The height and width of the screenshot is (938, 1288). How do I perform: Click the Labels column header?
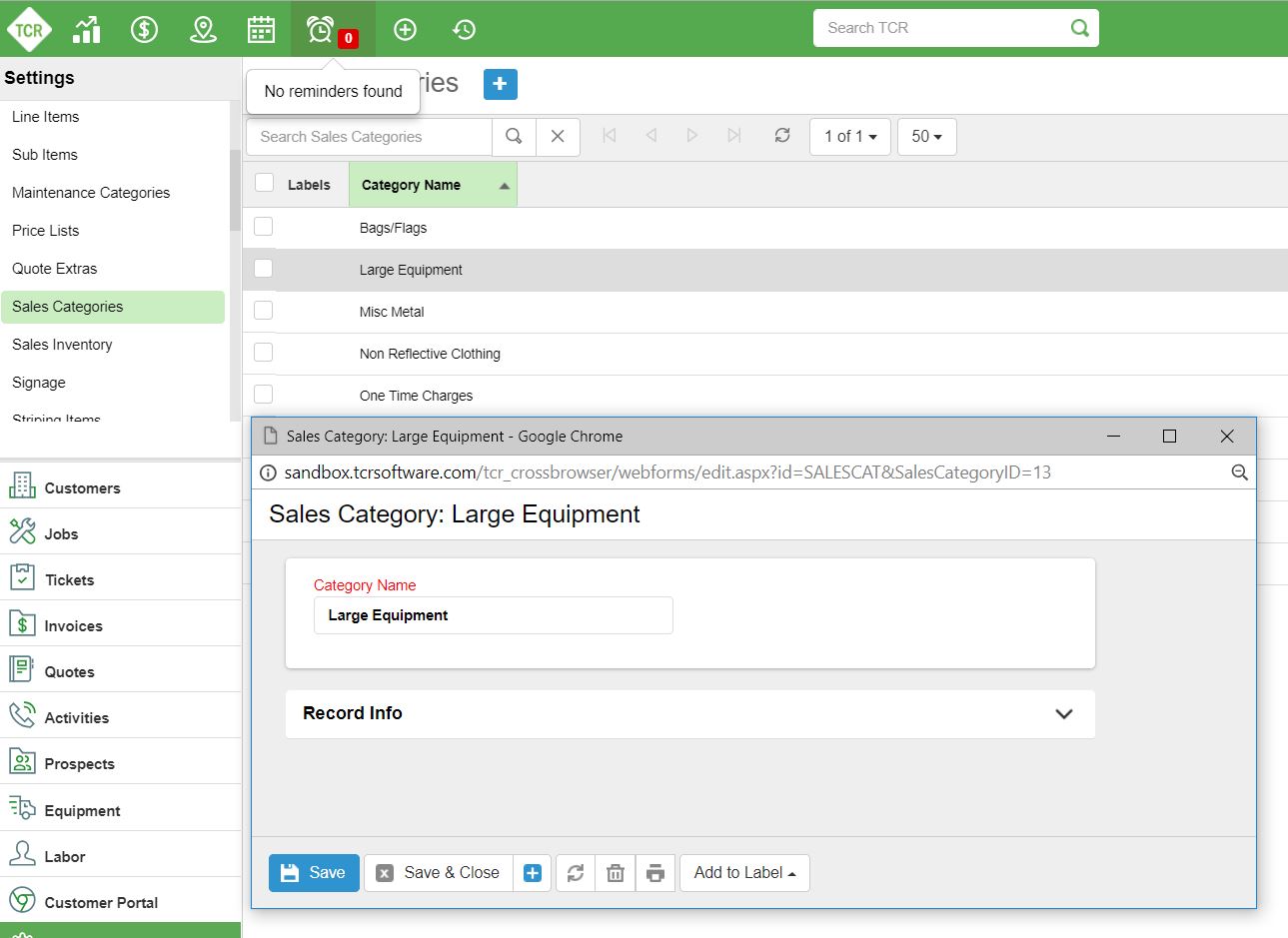click(309, 185)
